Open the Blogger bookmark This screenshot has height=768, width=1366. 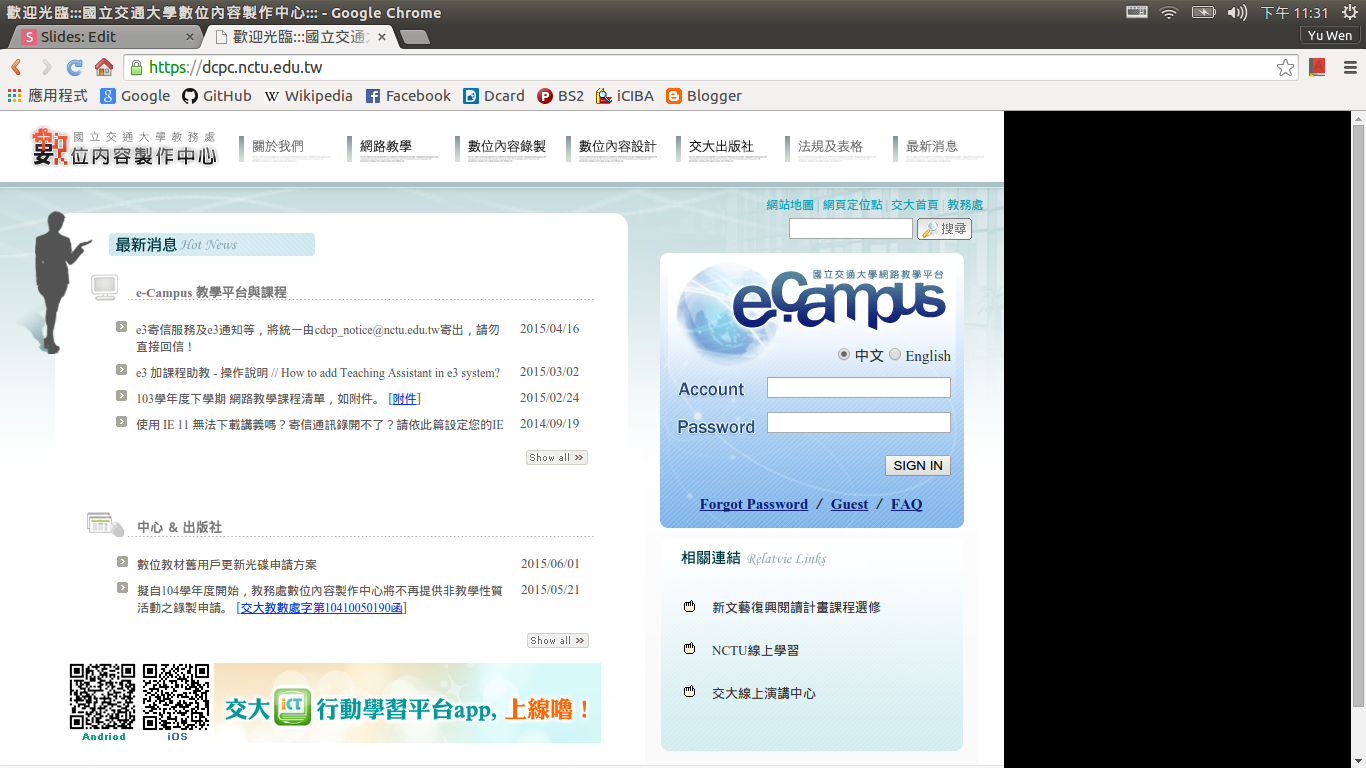click(x=704, y=96)
